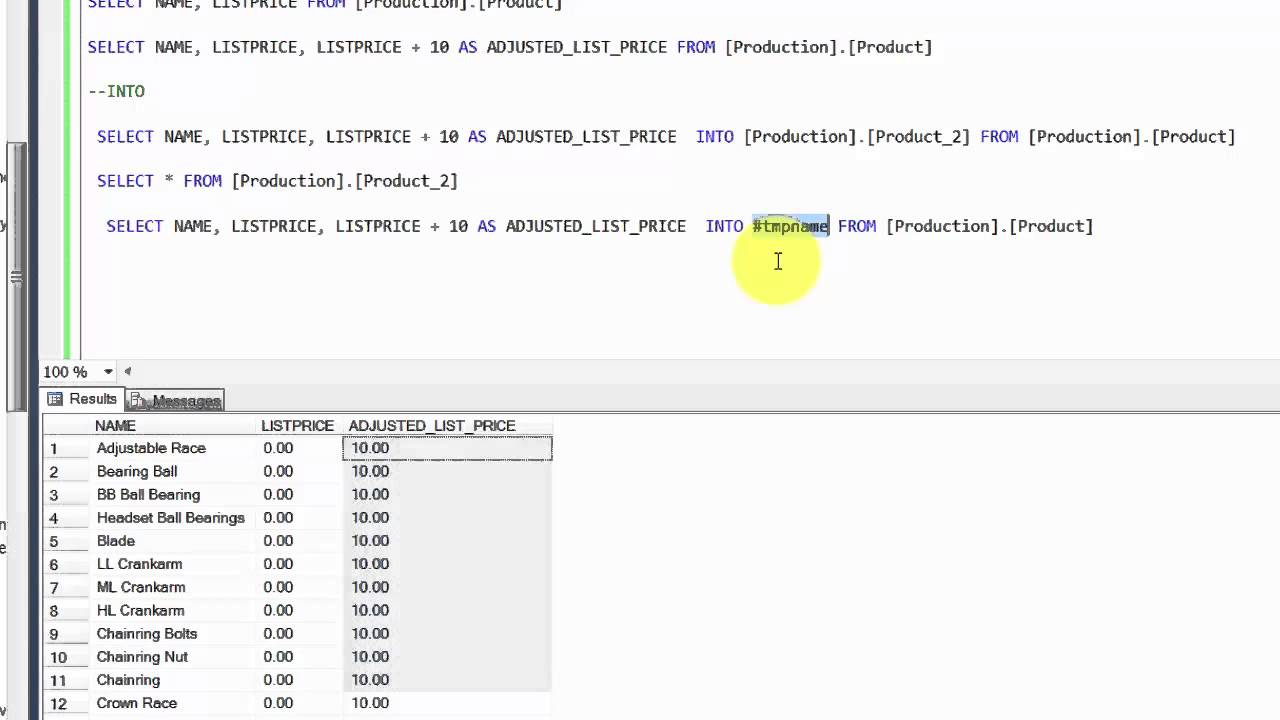Select result row number 5
This screenshot has width=1280, height=720.
point(67,541)
